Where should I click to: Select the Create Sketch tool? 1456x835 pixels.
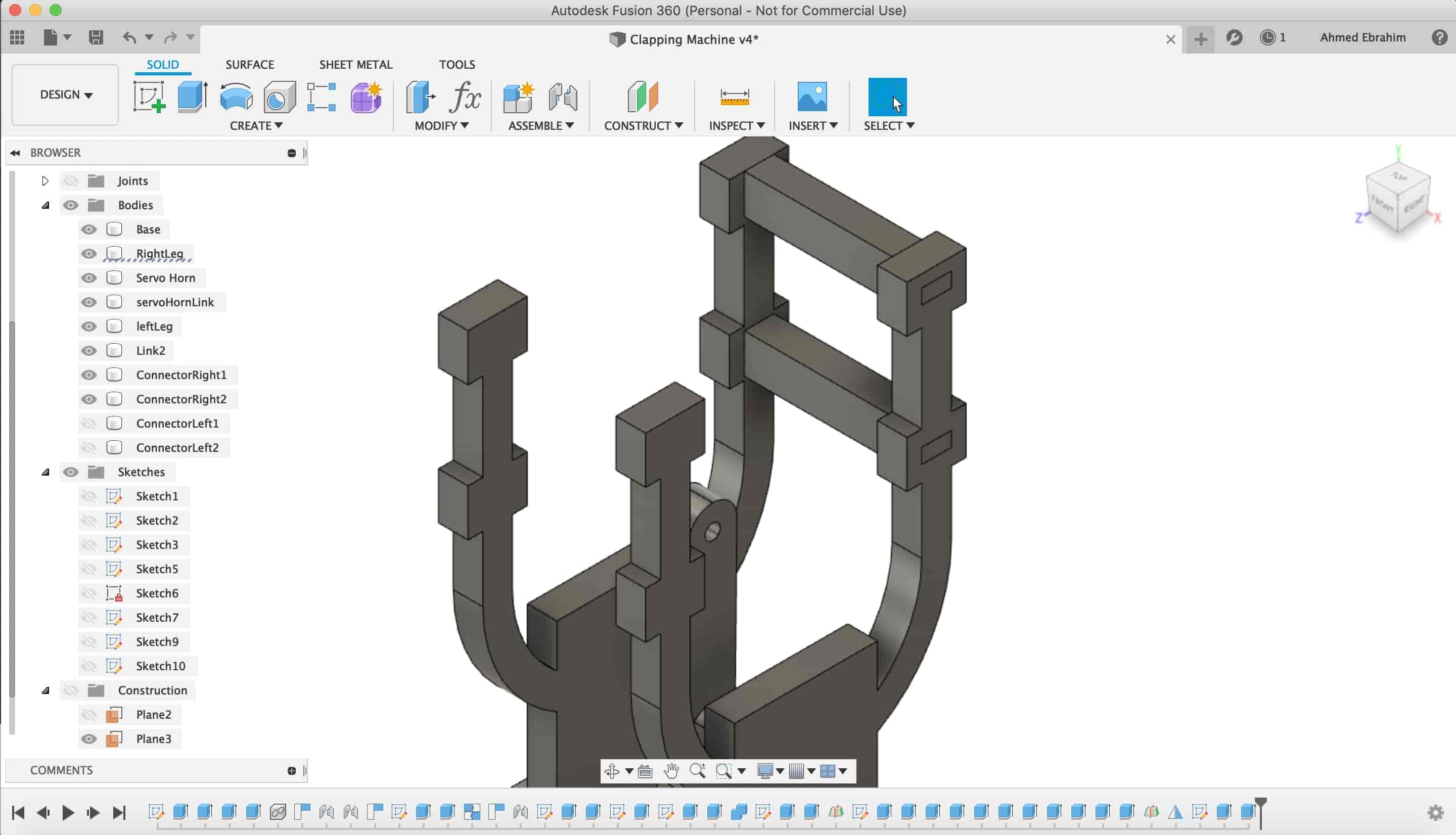coord(149,97)
